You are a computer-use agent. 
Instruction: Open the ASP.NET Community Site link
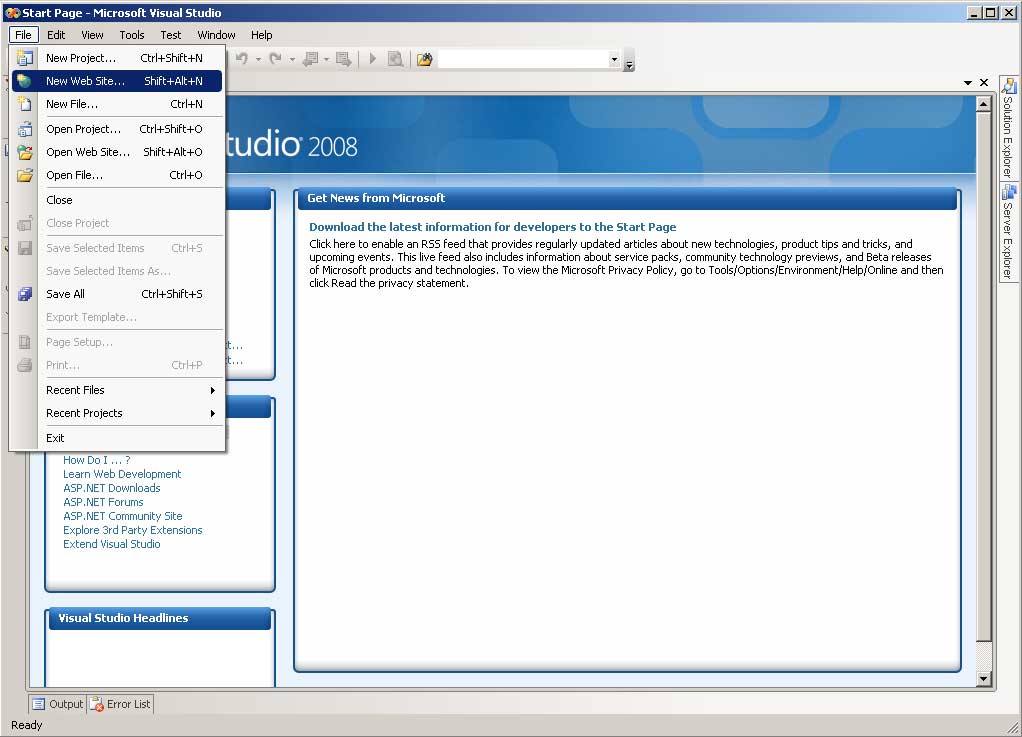tap(123, 516)
